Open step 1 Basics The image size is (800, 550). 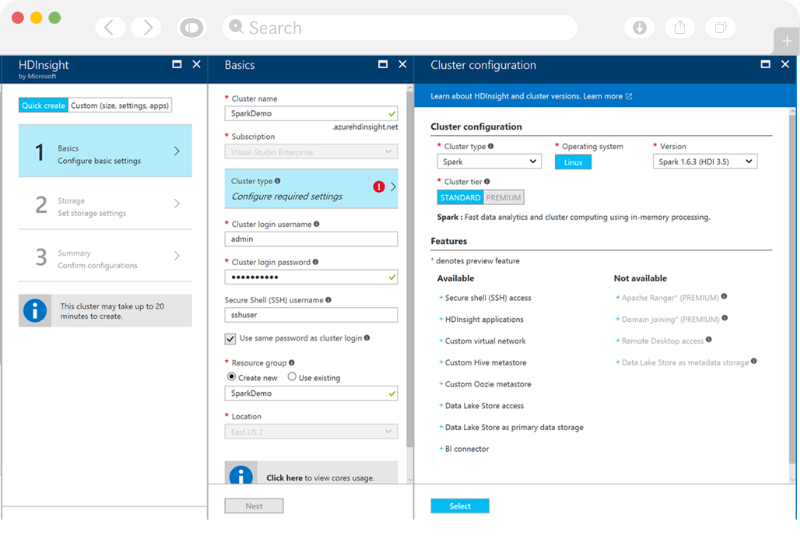[105, 151]
